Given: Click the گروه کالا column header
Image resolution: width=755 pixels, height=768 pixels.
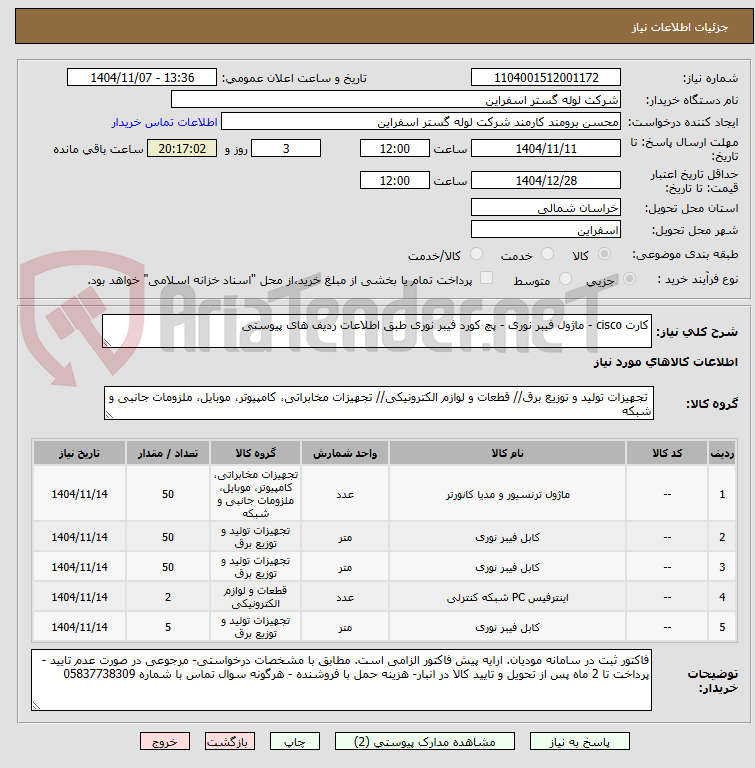Looking at the screenshot, I should point(255,453).
